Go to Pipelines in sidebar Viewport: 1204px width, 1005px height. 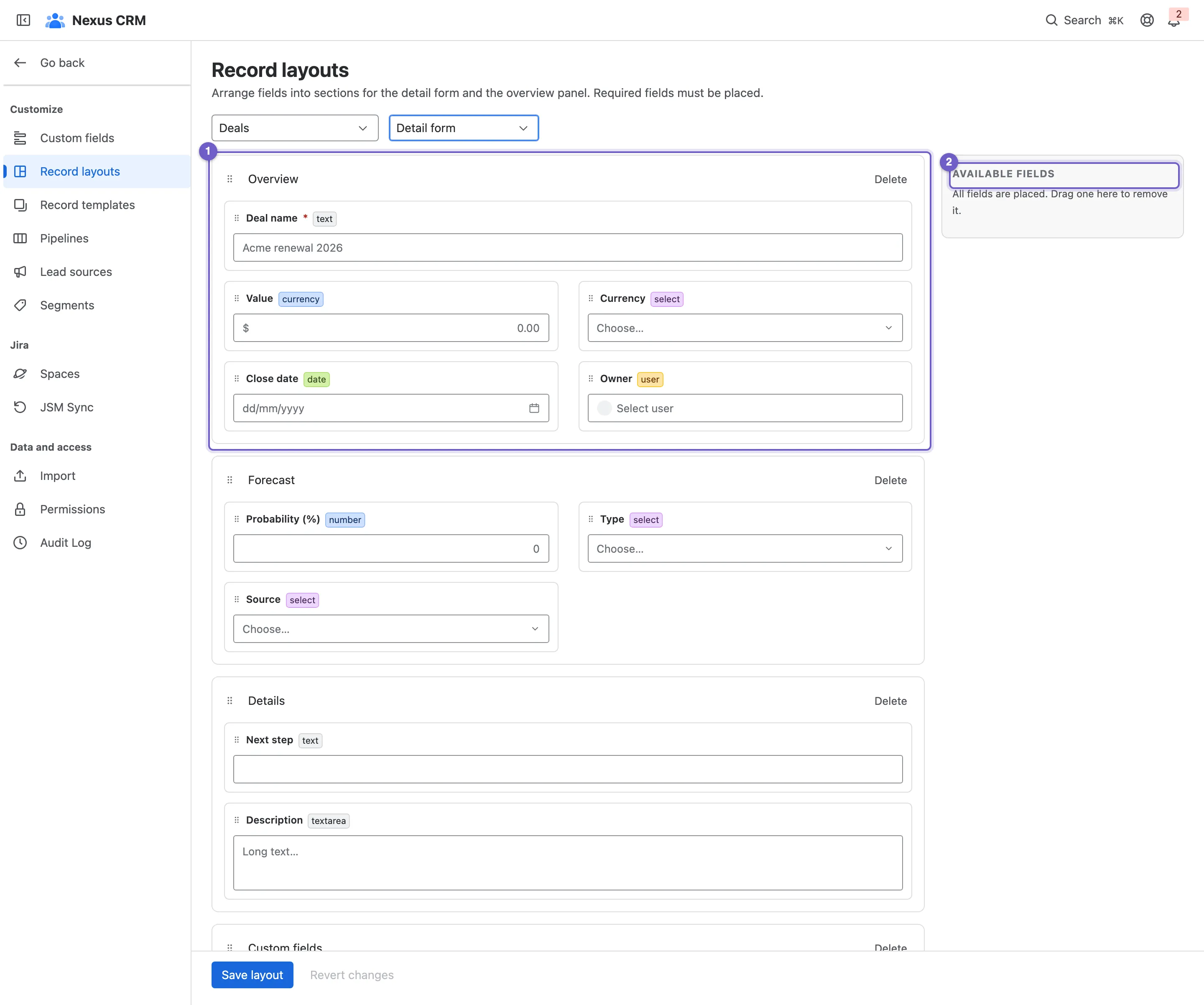97,238
